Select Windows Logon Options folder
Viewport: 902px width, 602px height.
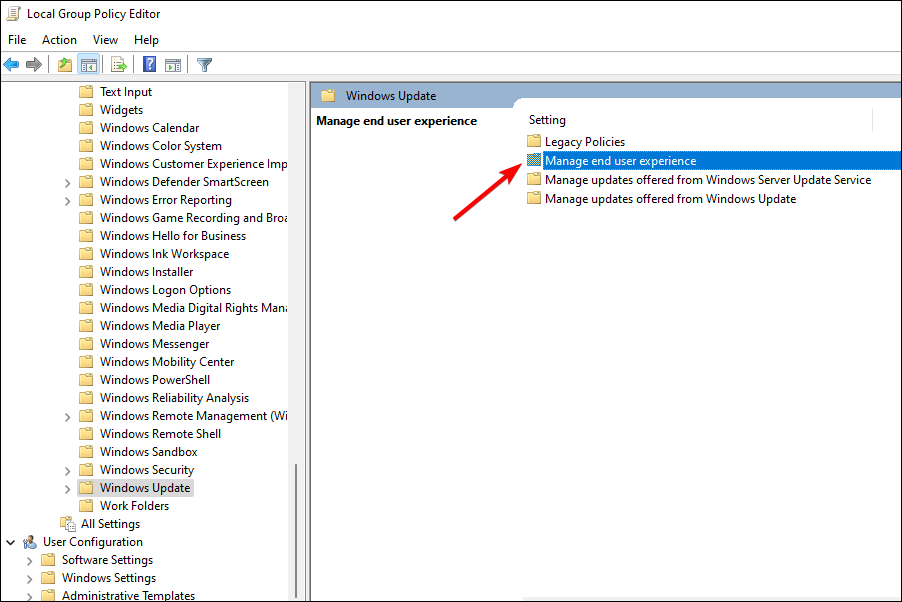click(x=165, y=290)
